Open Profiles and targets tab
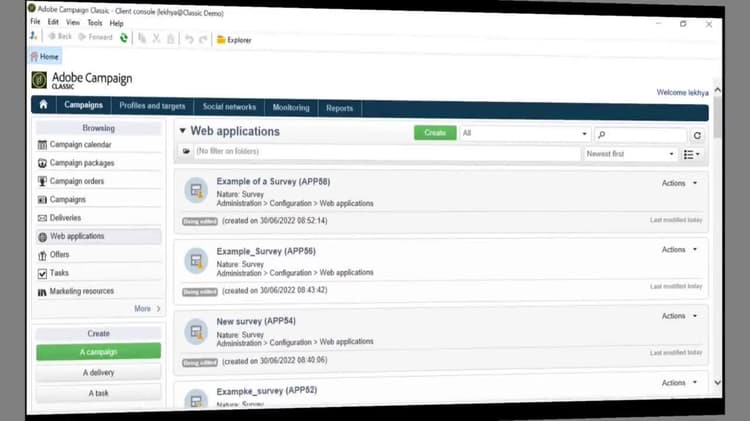Screen dimensions: 750x421 [152, 106]
